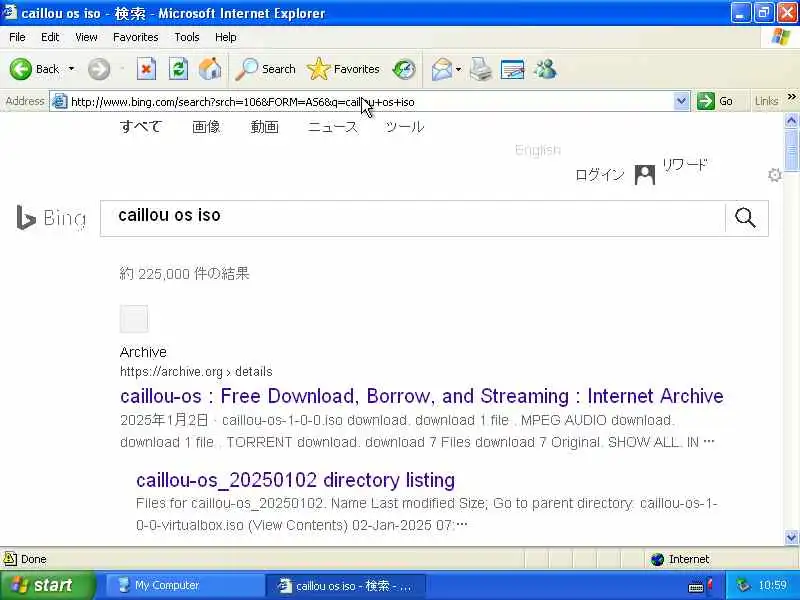Image resolution: width=800 pixels, height=600 pixels.
Task: Switch to the 画像 images tab
Action: (x=206, y=127)
